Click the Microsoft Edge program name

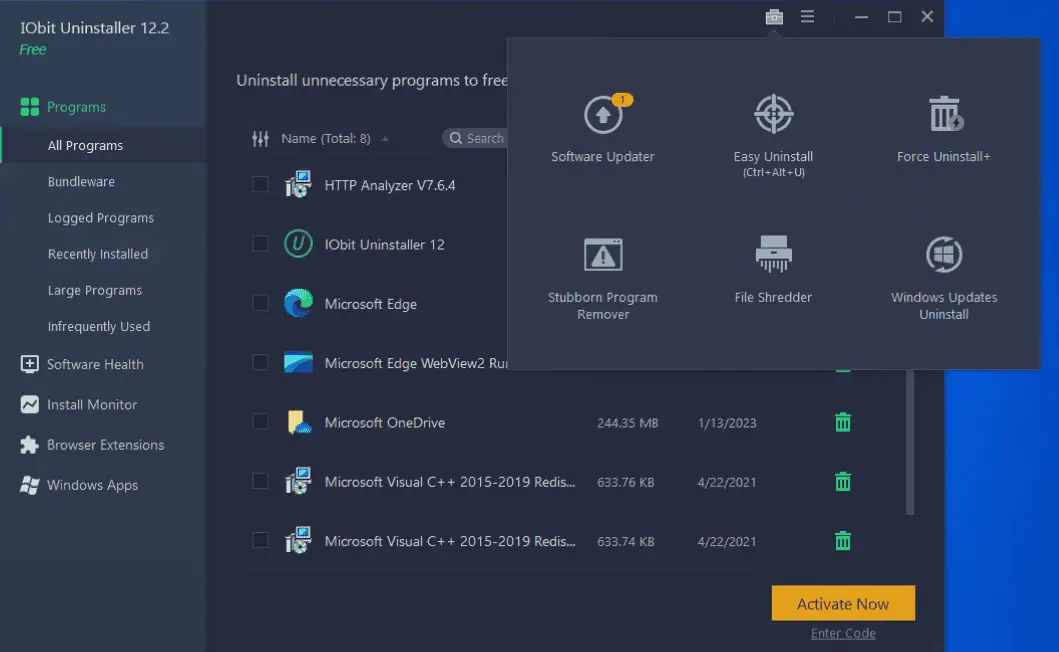370,304
